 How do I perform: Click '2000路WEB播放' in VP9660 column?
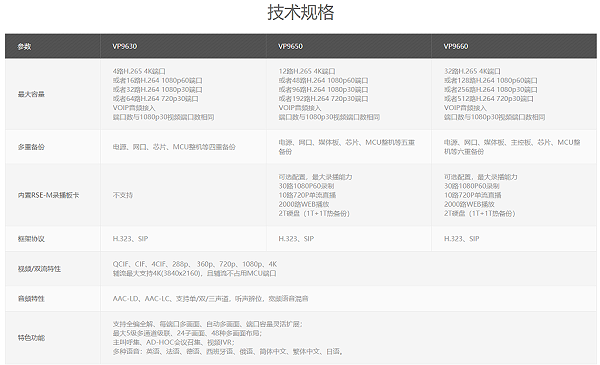tap(469, 204)
